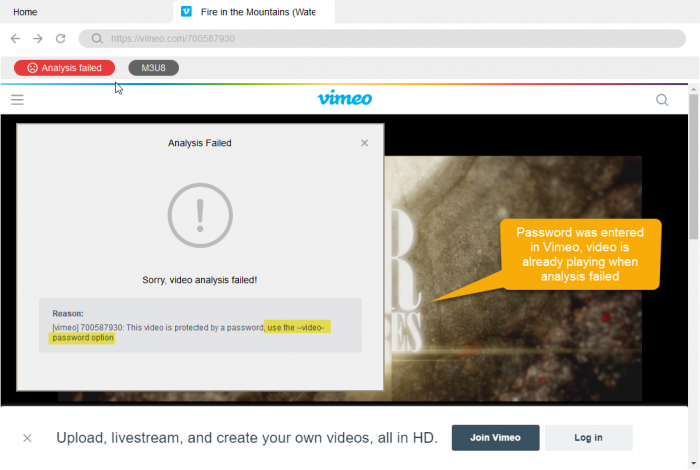Go forward with the forward arrow

click(38, 38)
